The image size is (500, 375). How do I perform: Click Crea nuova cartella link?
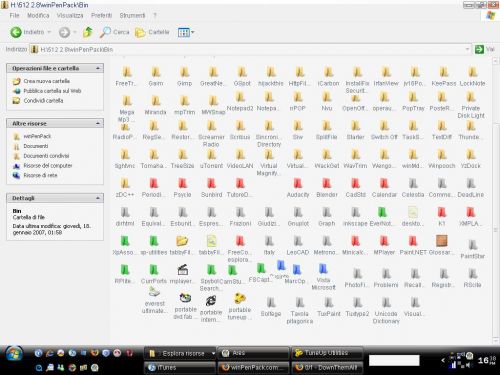pyautogui.click(x=46, y=81)
